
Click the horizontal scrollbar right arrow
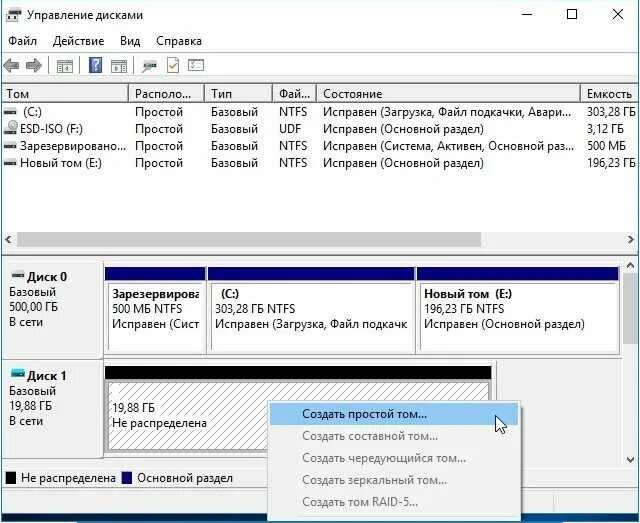(631, 239)
